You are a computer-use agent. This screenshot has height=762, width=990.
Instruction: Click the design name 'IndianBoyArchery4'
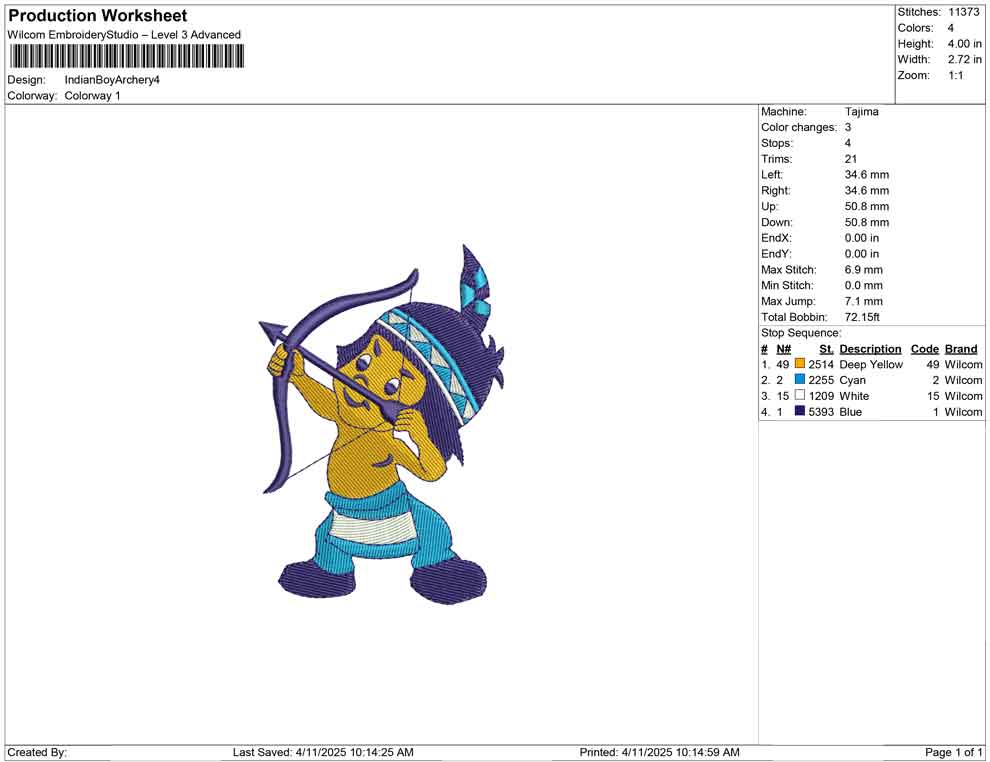[112, 80]
